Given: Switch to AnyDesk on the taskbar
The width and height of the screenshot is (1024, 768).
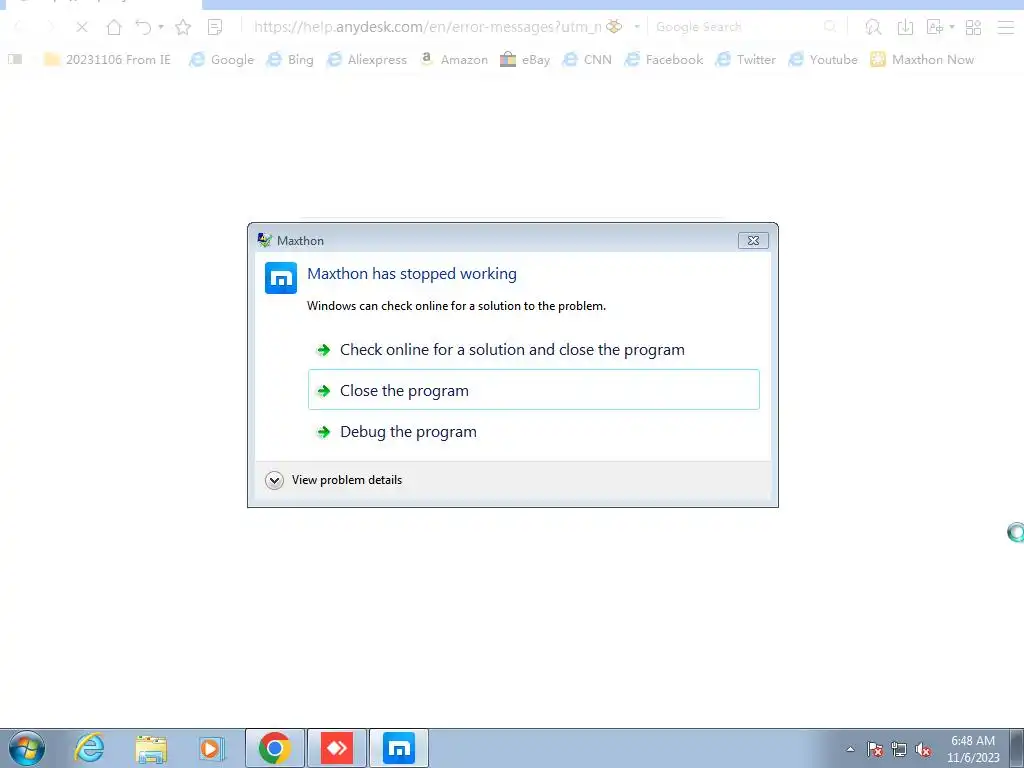Looking at the screenshot, I should click(x=337, y=748).
